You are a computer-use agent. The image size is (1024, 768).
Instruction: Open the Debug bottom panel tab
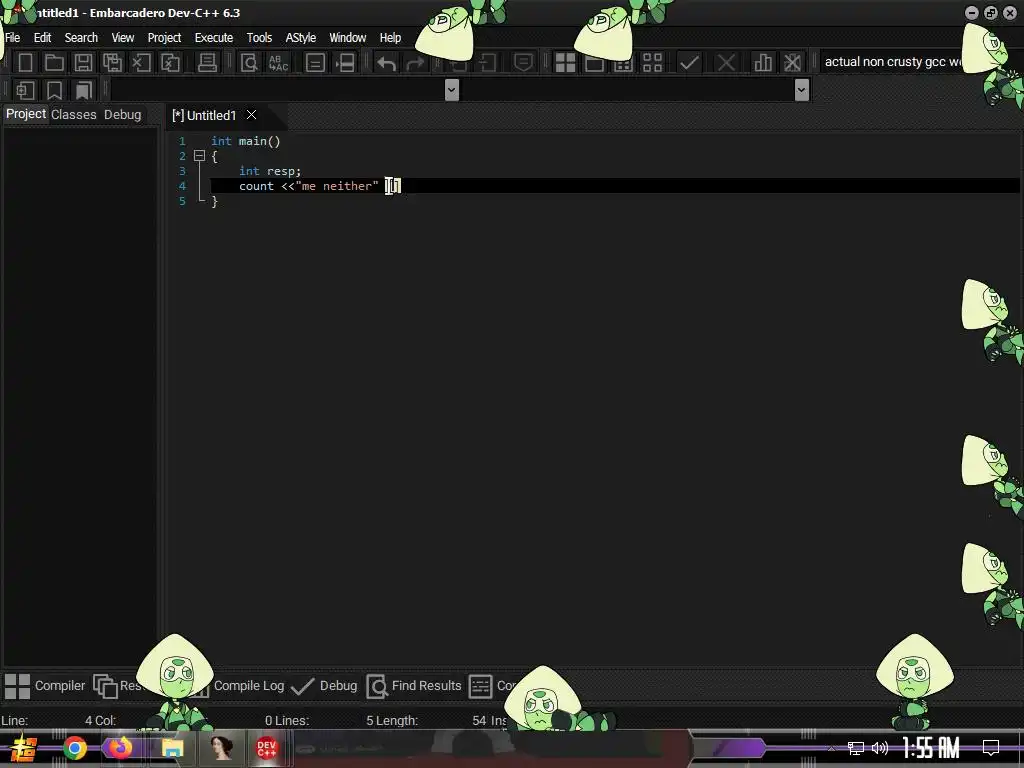(x=325, y=686)
